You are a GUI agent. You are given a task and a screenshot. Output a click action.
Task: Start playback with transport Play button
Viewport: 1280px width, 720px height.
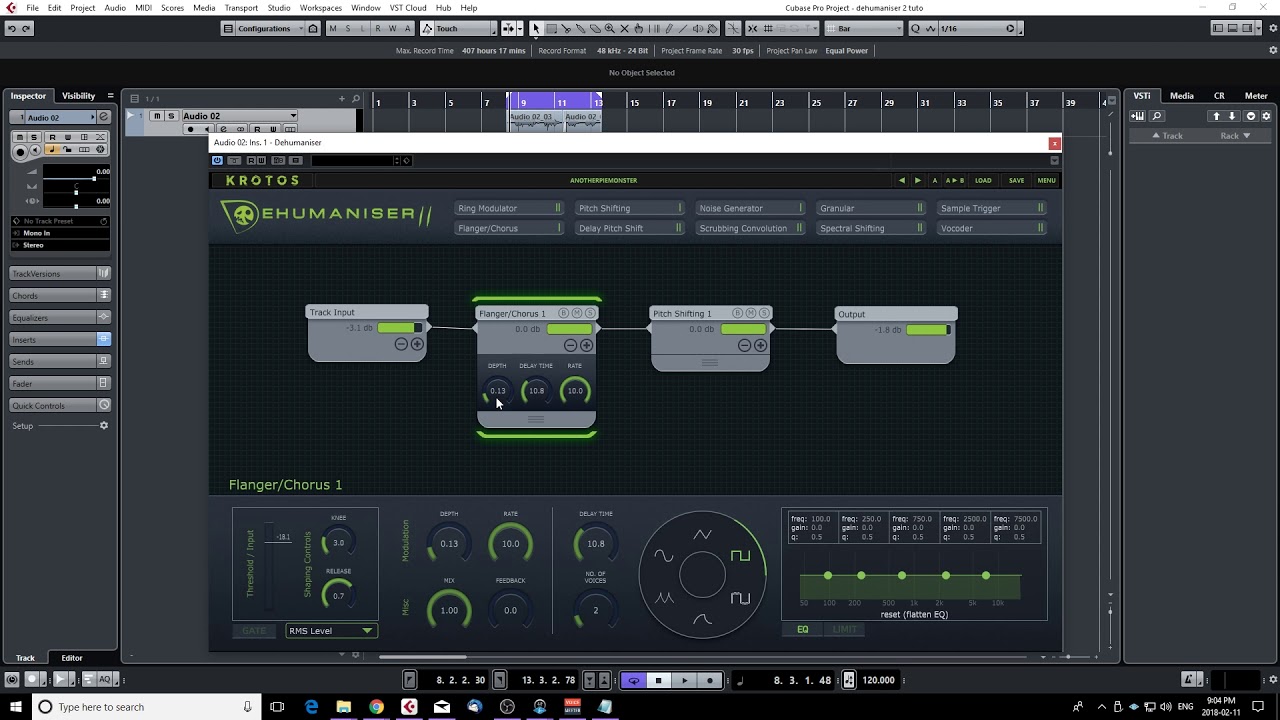[685, 680]
